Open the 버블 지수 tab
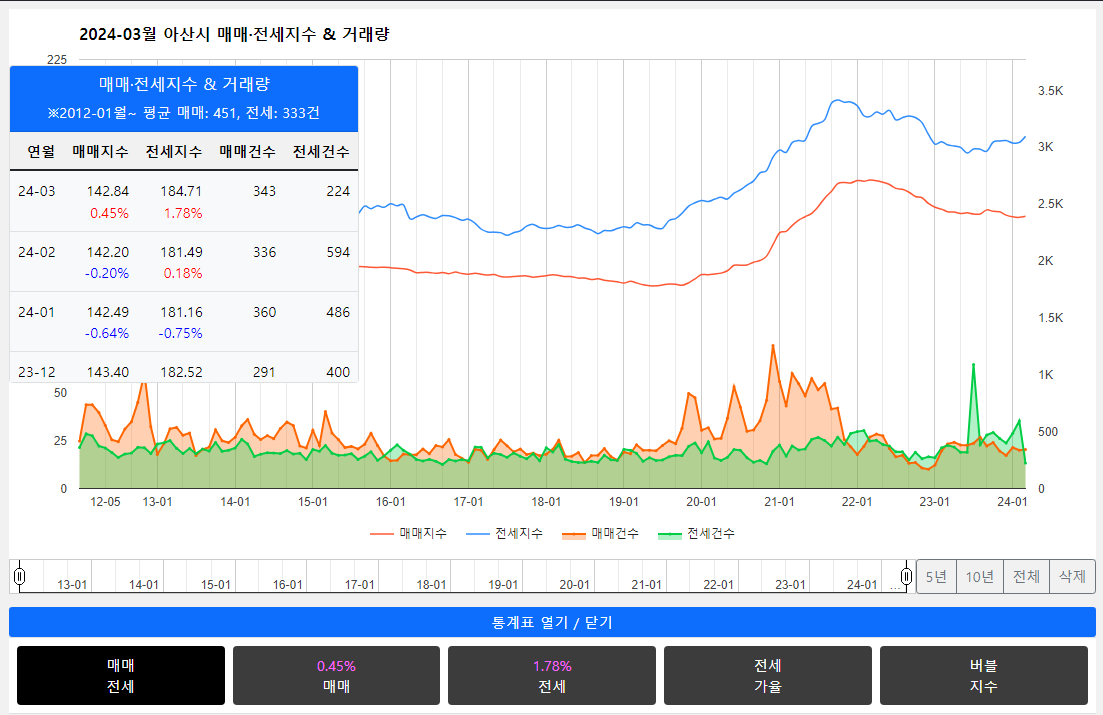This screenshot has height=715, width=1103. (983, 676)
